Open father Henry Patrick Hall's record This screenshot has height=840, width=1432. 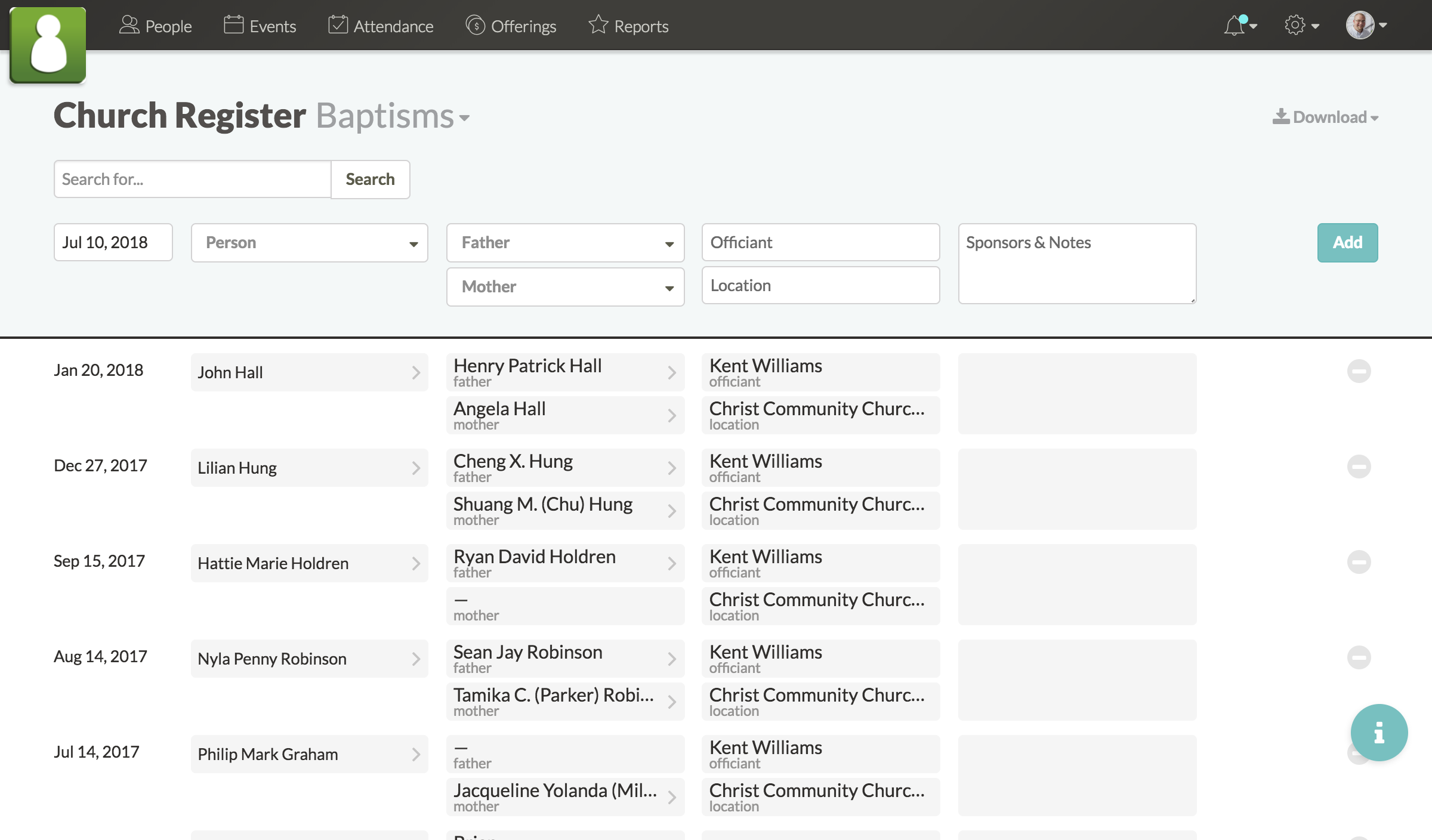pos(565,372)
